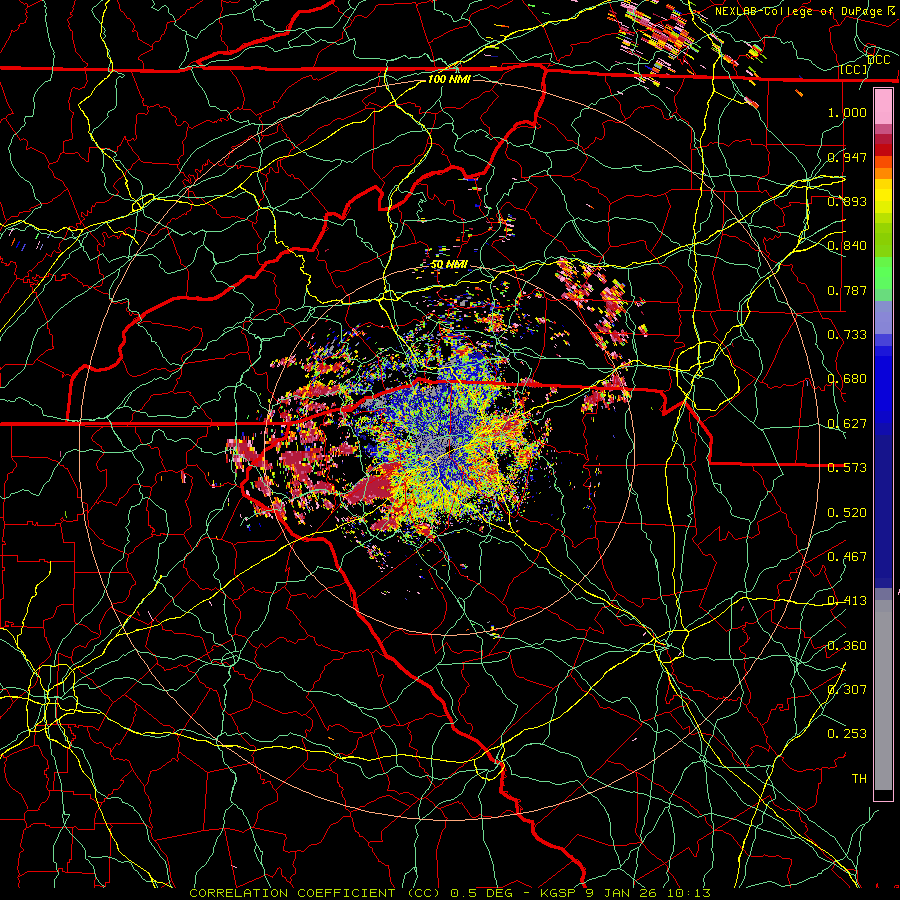The image size is (900, 900).
Task: Click the 0.627 legend value
Action: [847, 424]
